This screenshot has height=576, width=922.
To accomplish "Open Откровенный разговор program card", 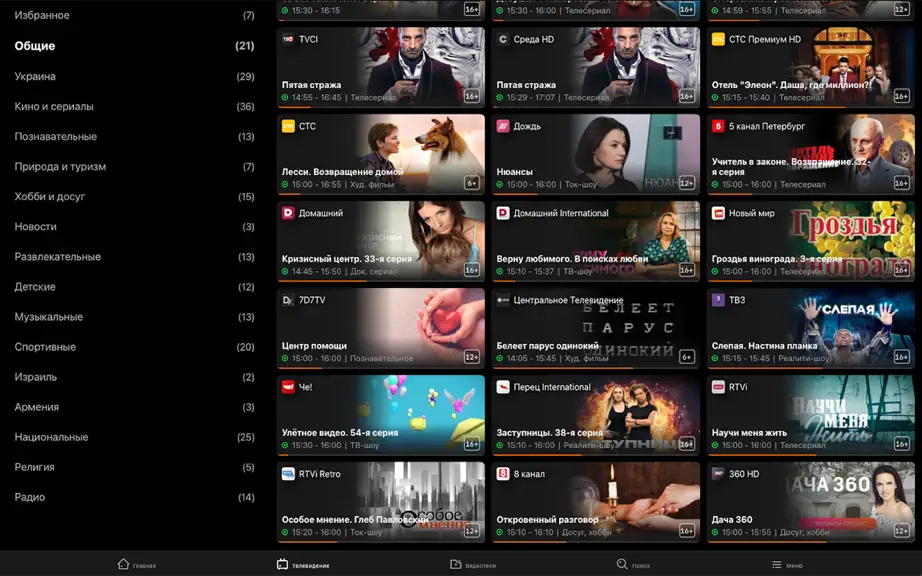I will [596, 503].
